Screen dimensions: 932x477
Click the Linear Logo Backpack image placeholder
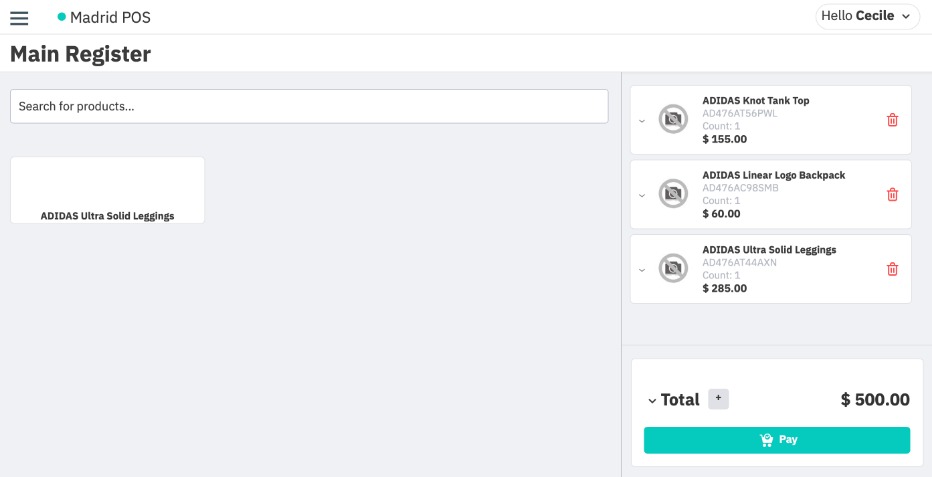click(x=673, y=194)
